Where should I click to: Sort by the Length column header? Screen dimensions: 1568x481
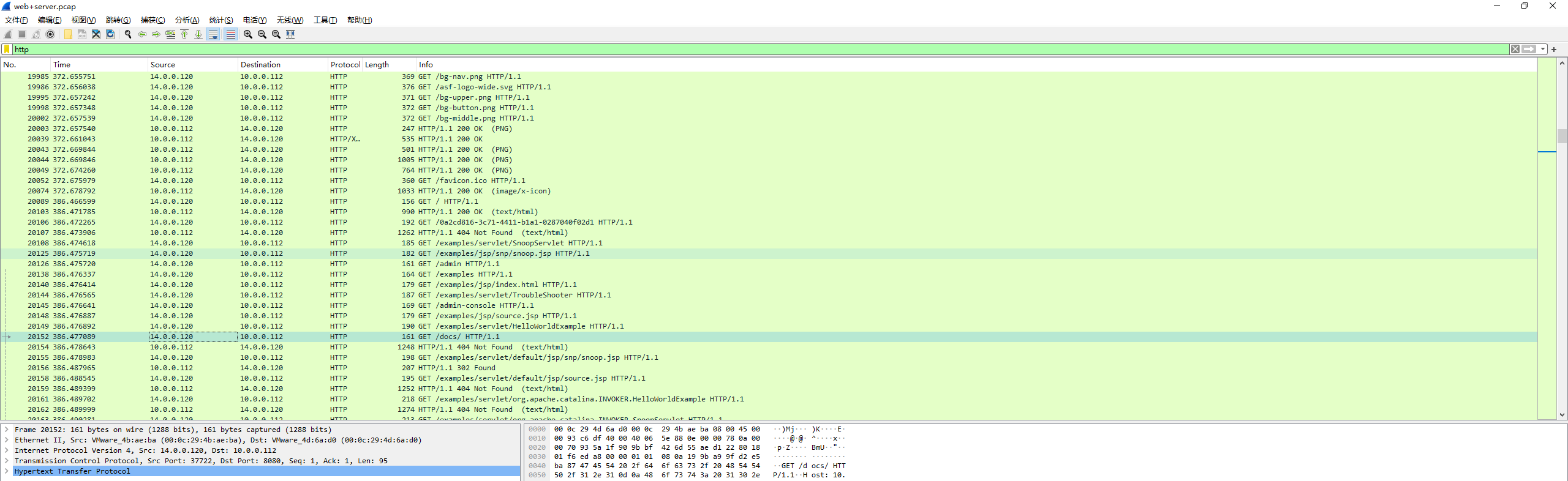[390, 65]
